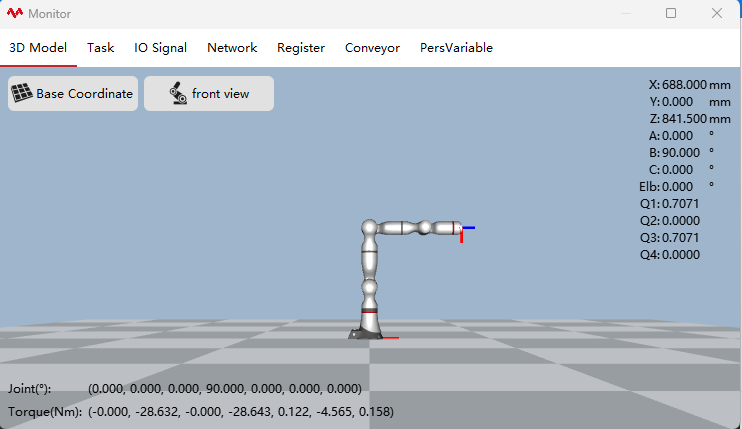The height and width of the screenshot is (429, 742).
Task: Switch to the Task tab
Action: pos(100,48)
